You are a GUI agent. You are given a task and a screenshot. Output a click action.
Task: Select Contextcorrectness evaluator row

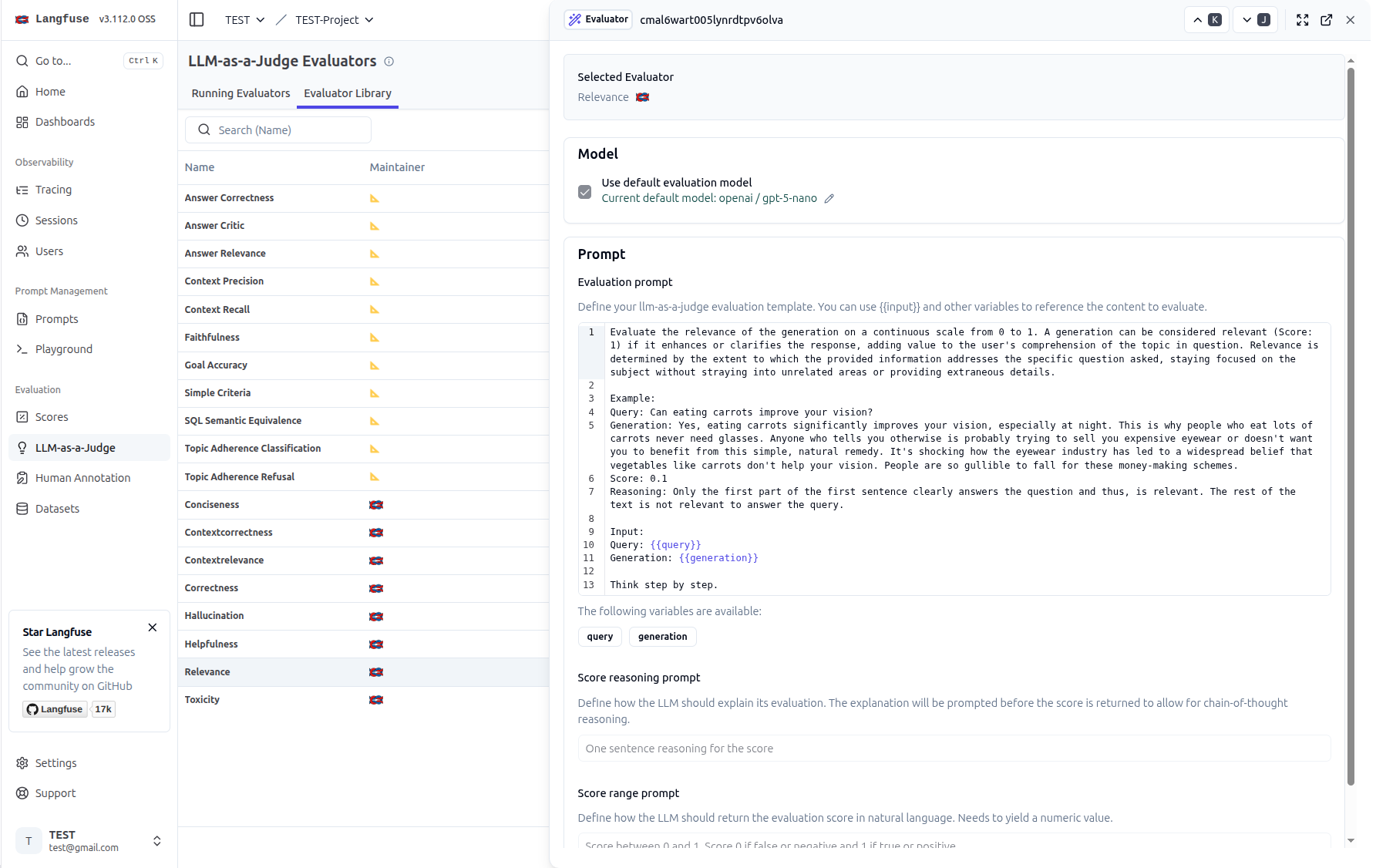(363, 533)
